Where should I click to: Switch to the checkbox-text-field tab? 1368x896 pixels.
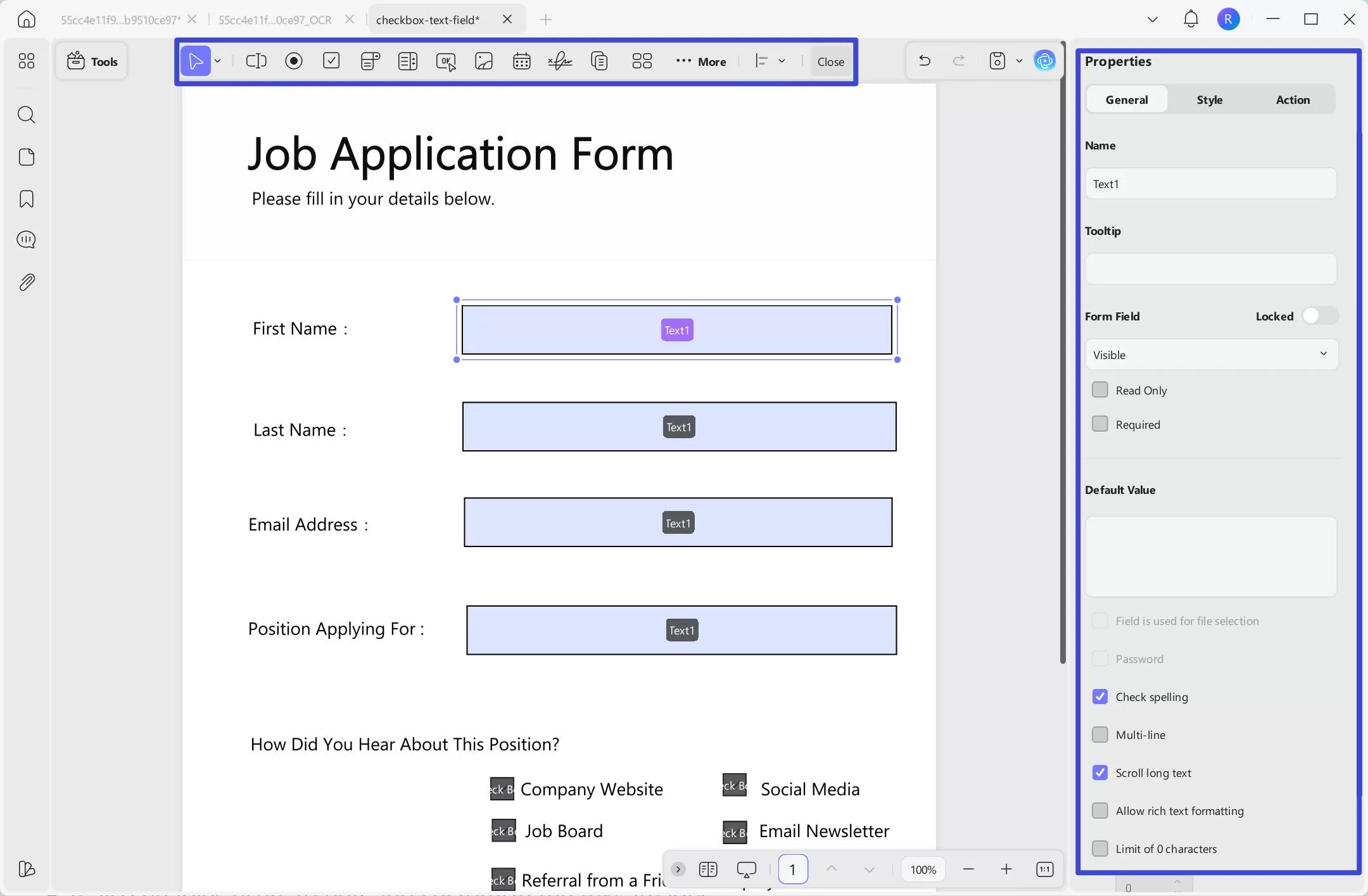427,19
